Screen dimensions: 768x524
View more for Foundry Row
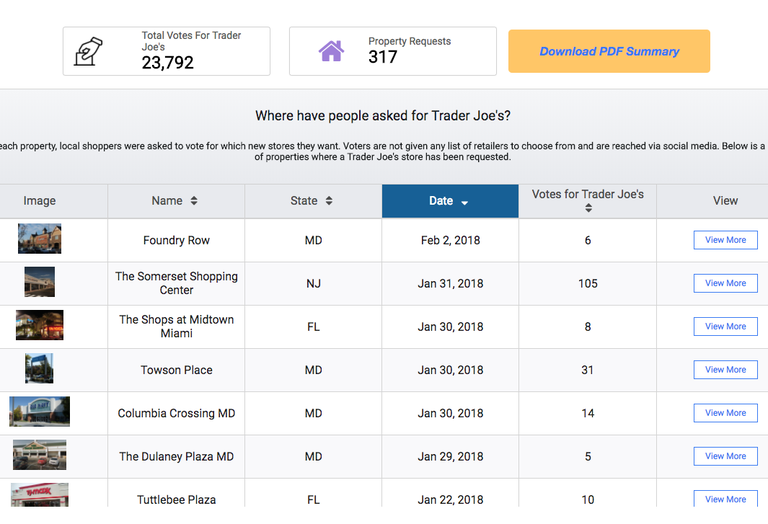point(725,240)
